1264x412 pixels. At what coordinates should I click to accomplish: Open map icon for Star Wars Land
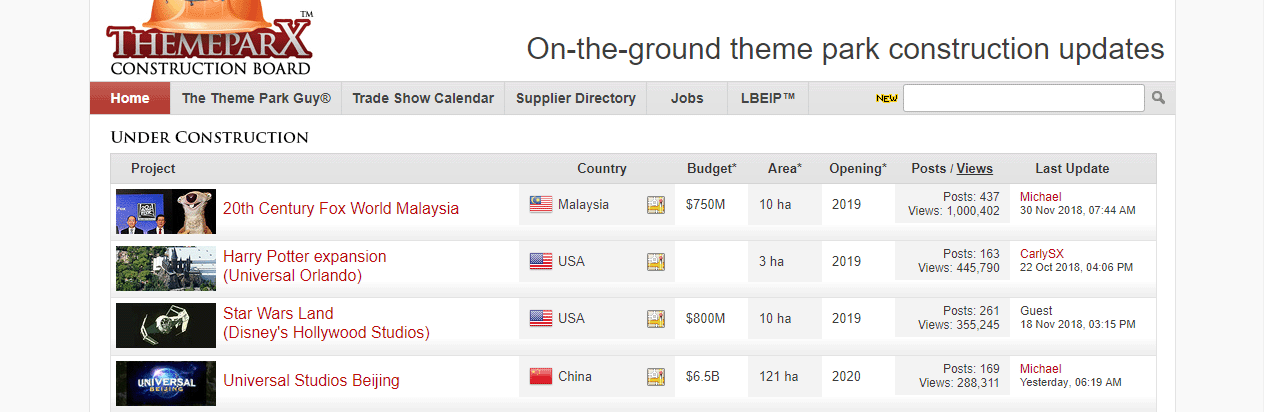coord(656,319)
